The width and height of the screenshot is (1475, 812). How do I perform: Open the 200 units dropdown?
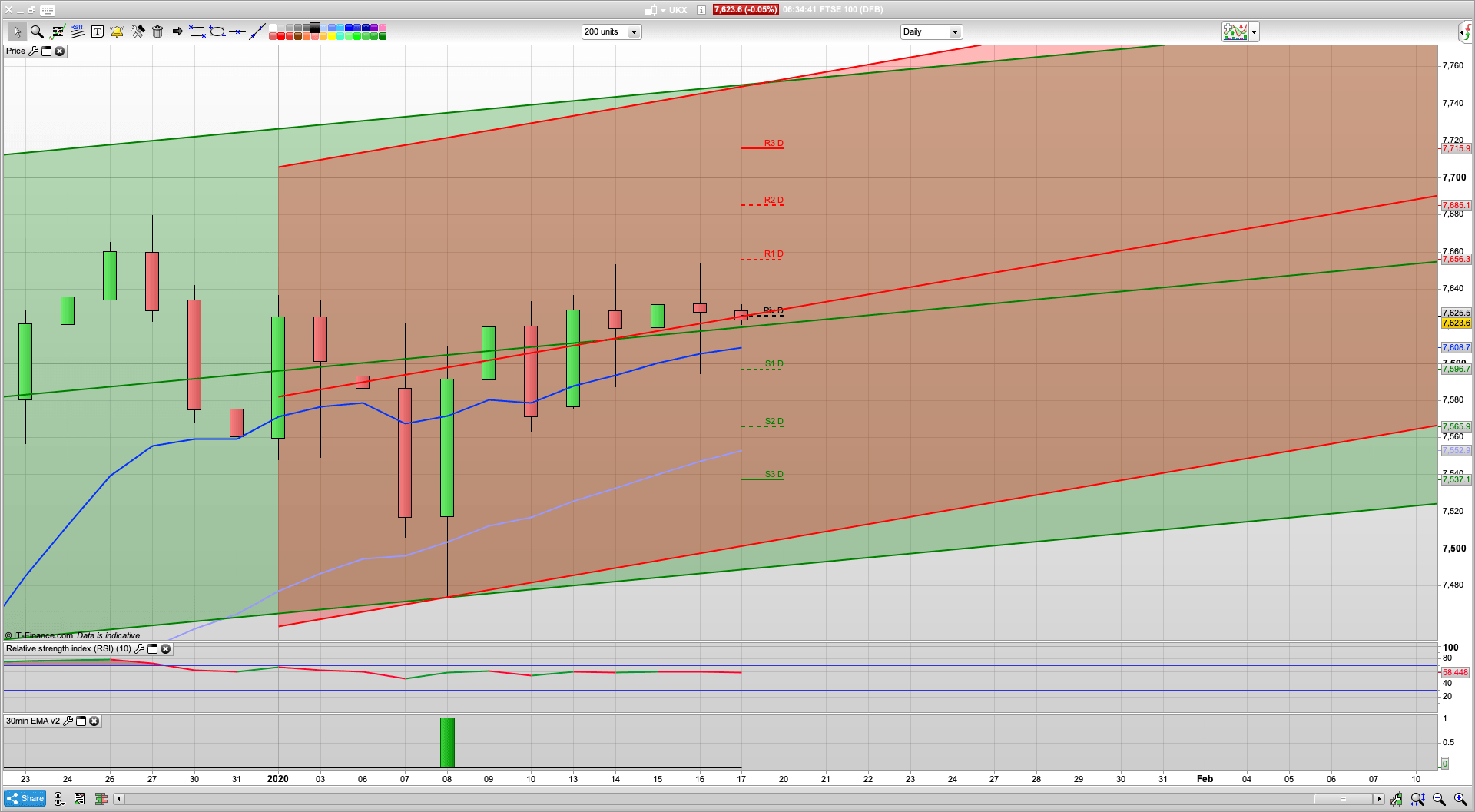pos(634,32)
